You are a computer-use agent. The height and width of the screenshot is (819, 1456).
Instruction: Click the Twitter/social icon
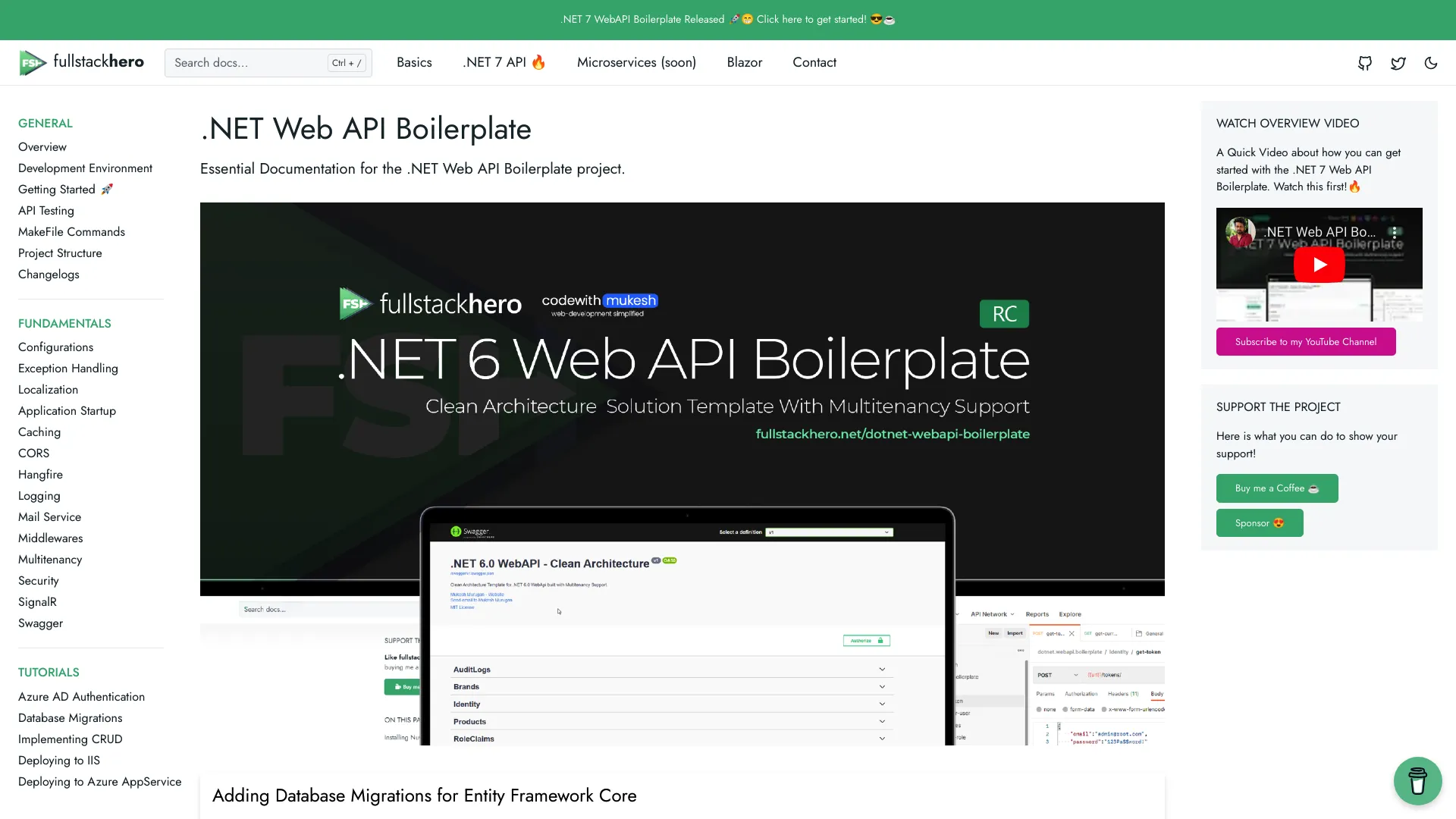[x=1398, y=62]
